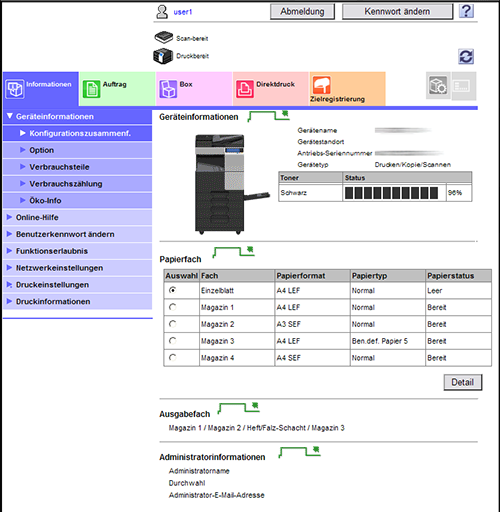500x512 pixels.
Task: Switch to the Box tab
Action: click(x=194, y=89)
